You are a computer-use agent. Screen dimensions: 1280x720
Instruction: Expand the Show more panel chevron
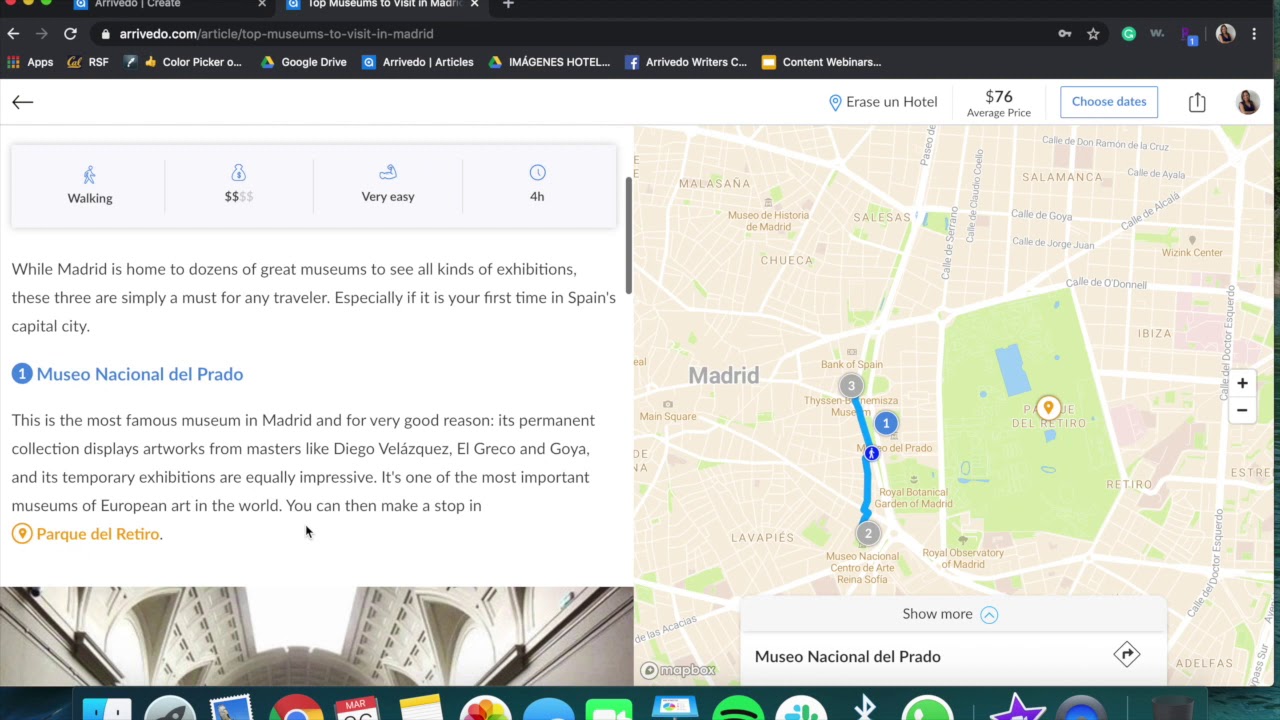click(989, 615)
